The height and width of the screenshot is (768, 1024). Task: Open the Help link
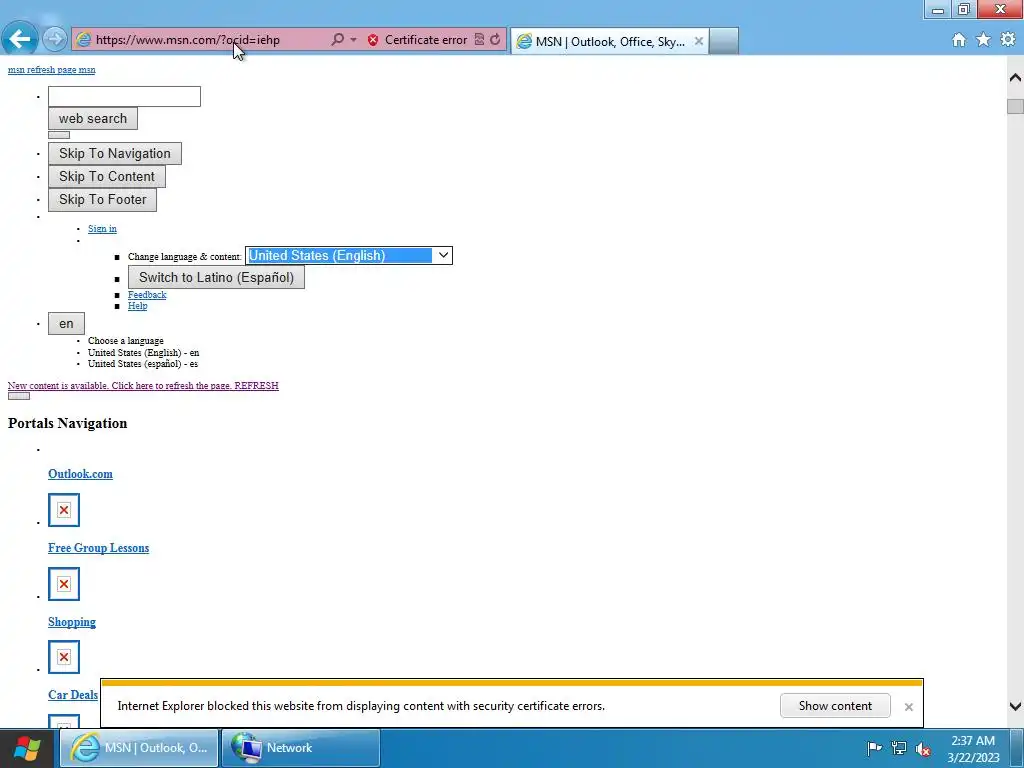click(x=138, y=306)
